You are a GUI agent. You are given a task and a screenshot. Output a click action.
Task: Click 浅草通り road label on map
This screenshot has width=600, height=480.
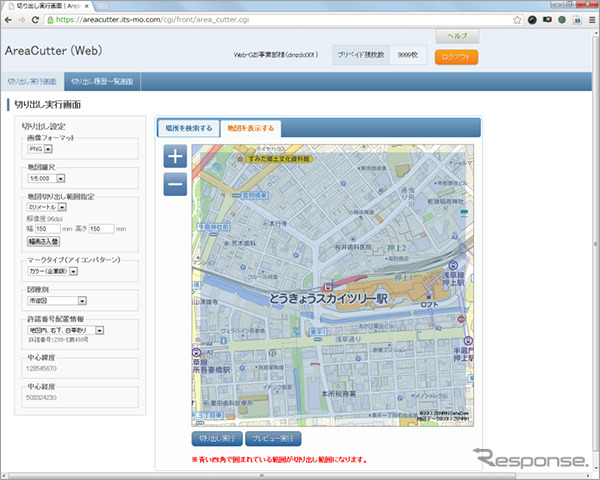coord(348,339)
